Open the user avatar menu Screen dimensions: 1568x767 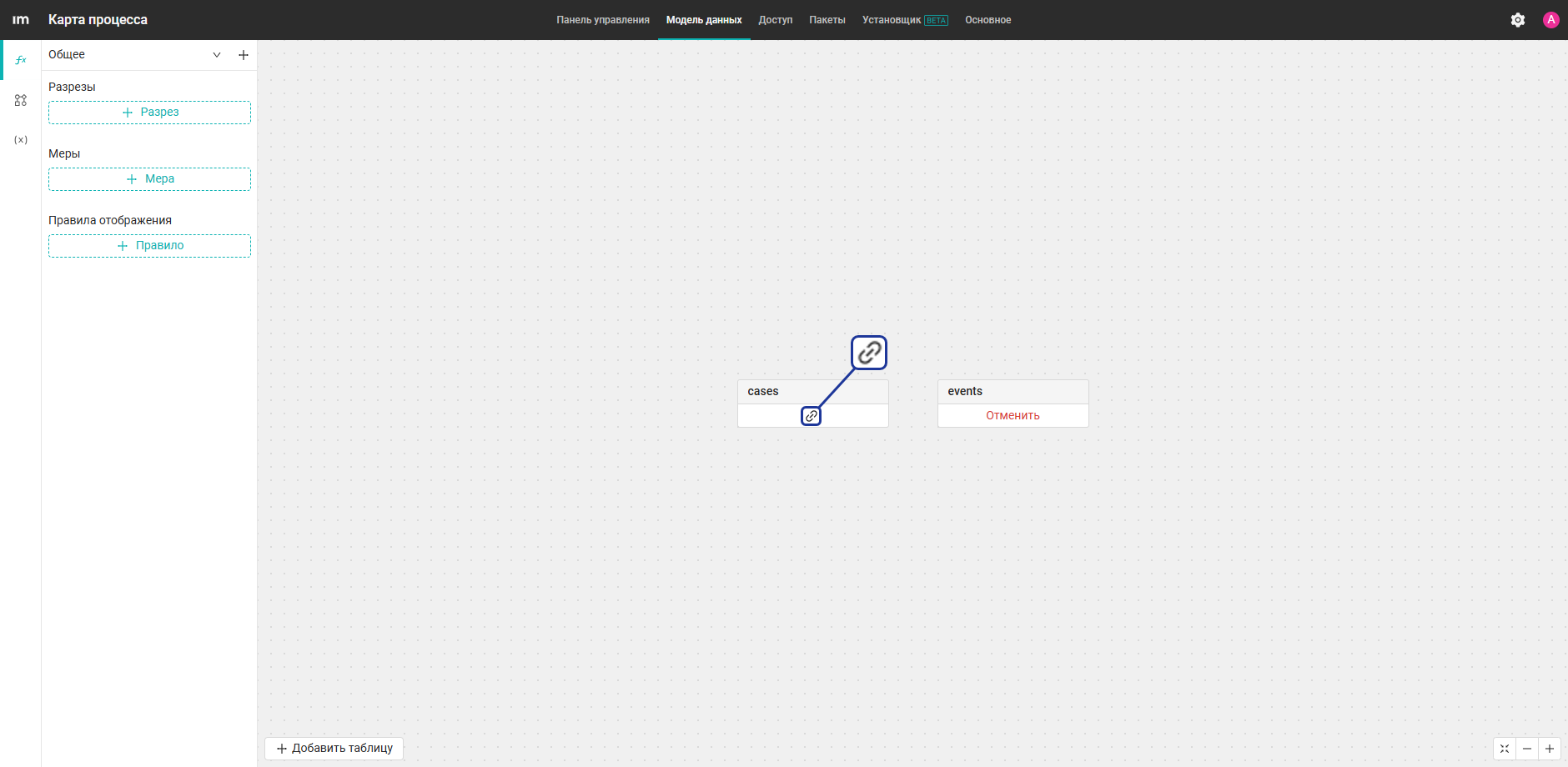[x=1551, y=20]
